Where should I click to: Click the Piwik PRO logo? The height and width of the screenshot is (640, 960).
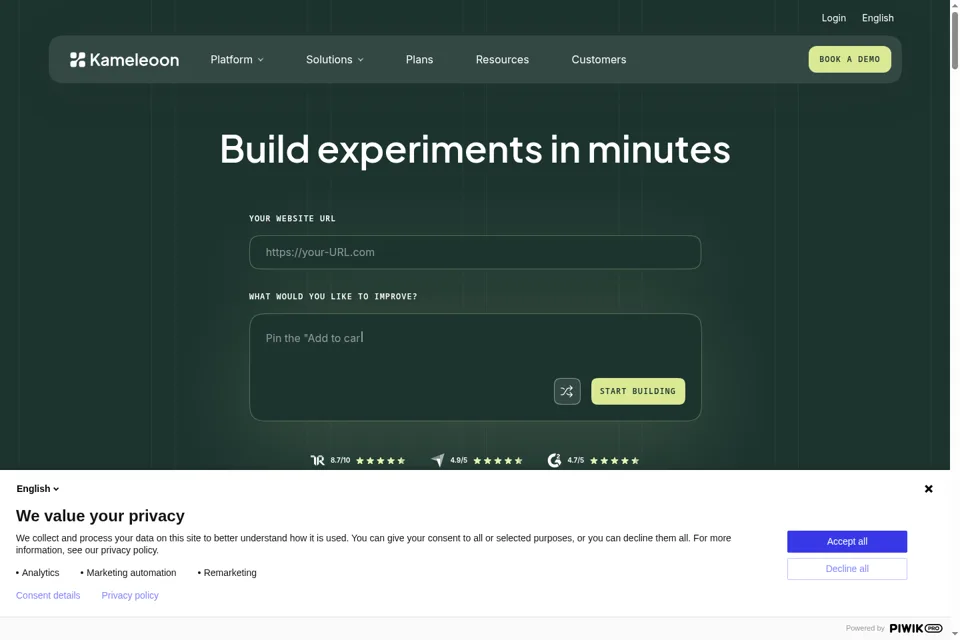(x=916, y=628)
